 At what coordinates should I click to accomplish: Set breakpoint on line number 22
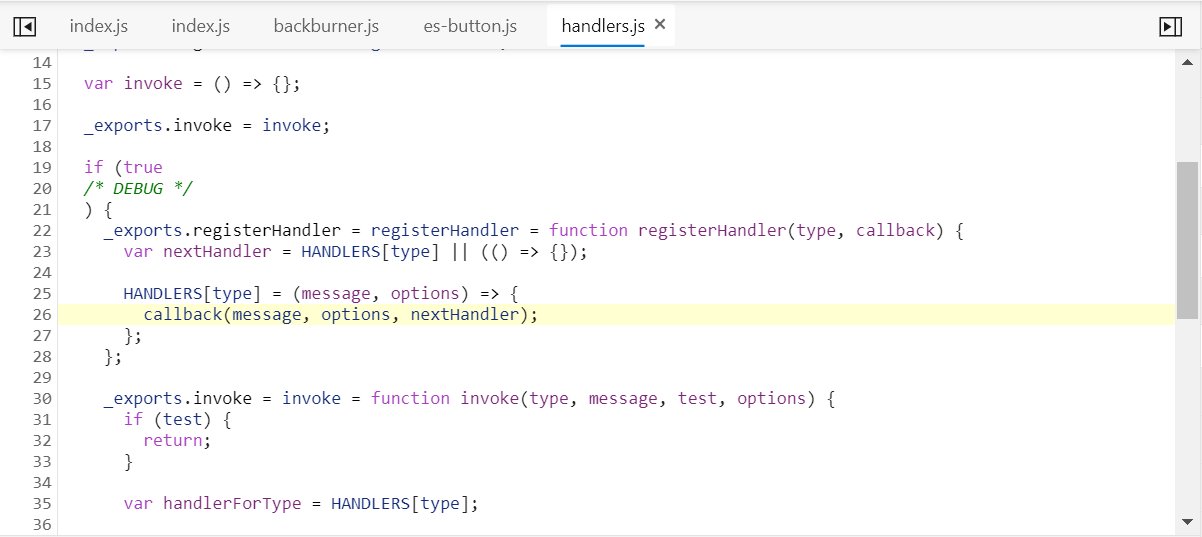(41, 231)
